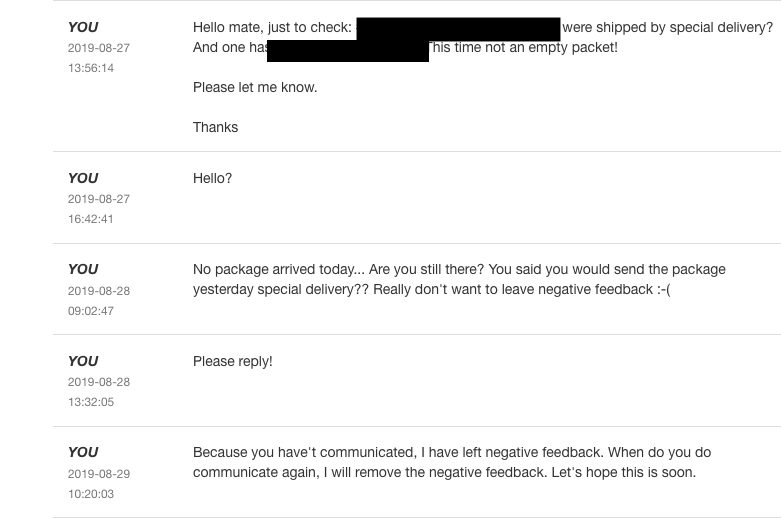Click the 'Hello mate, just to check' text
Screen dimensions: 781x519
[x=272, y=27]
